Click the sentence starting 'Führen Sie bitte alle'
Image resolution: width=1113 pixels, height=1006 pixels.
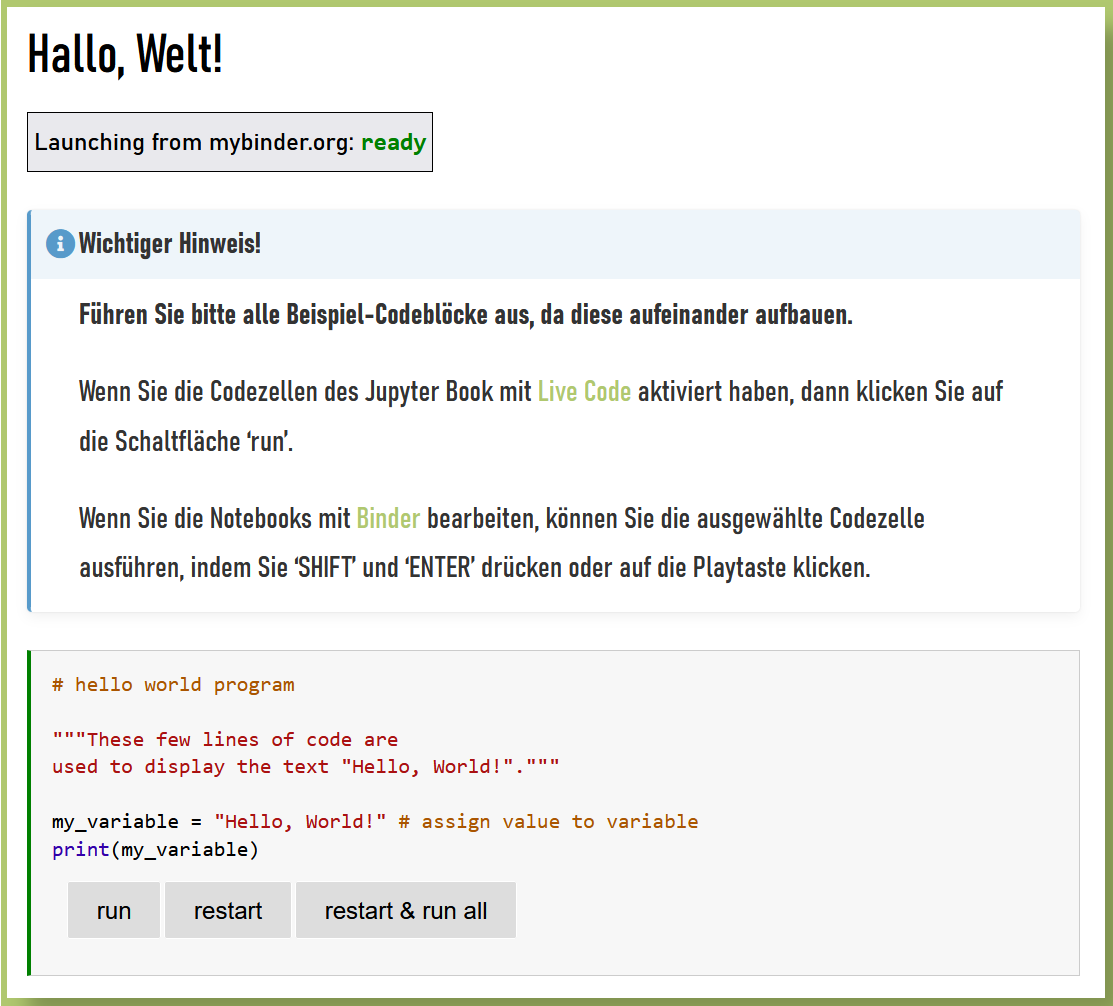465,315
